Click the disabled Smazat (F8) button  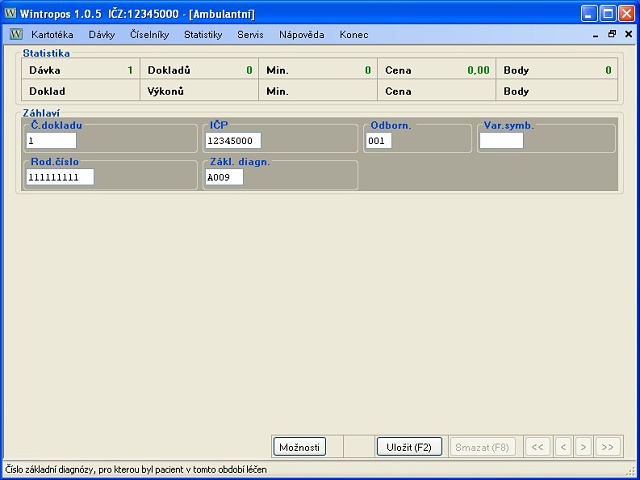tap(482, 447)
